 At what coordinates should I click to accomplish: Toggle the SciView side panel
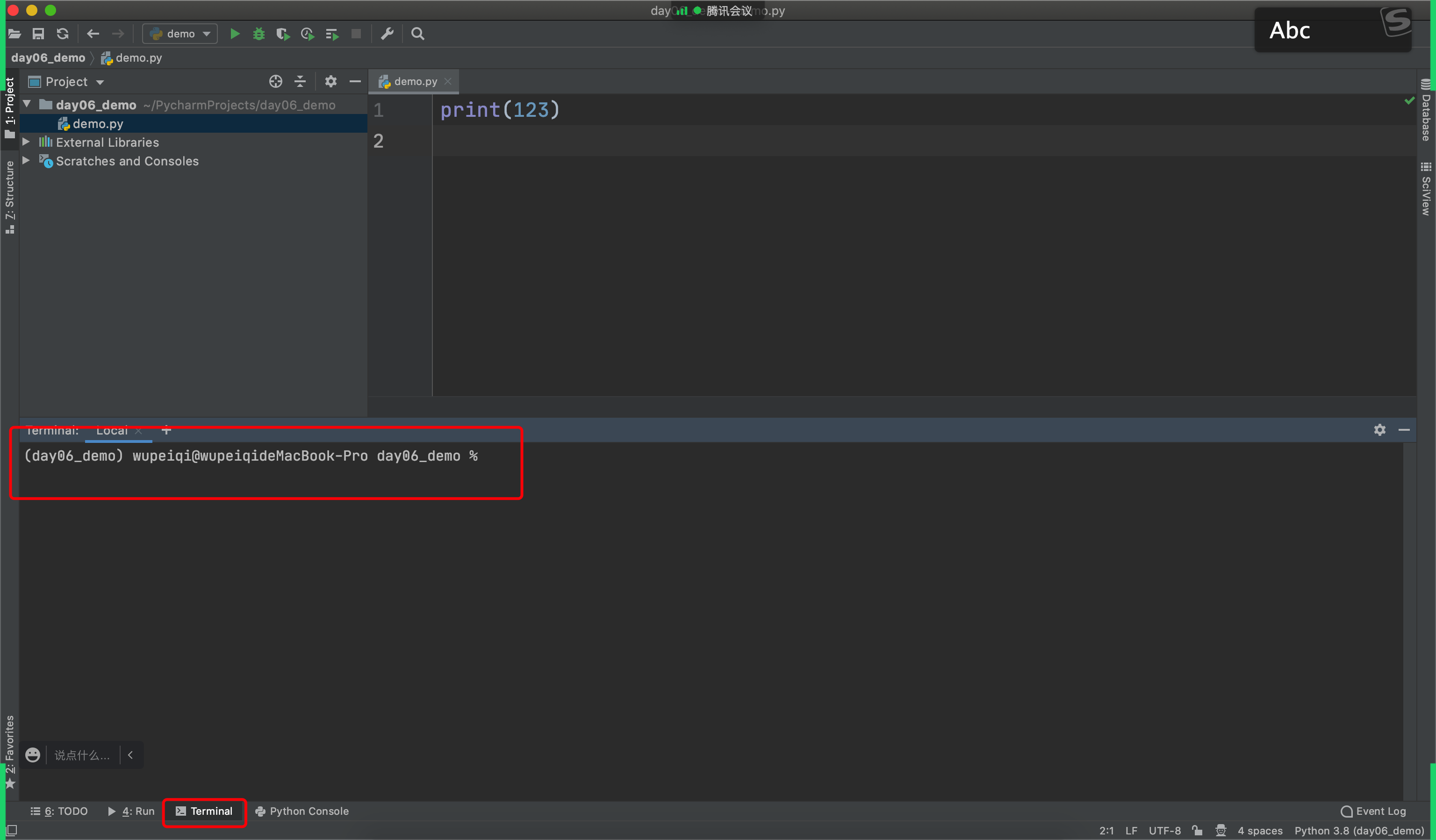tap(1426, 188)
